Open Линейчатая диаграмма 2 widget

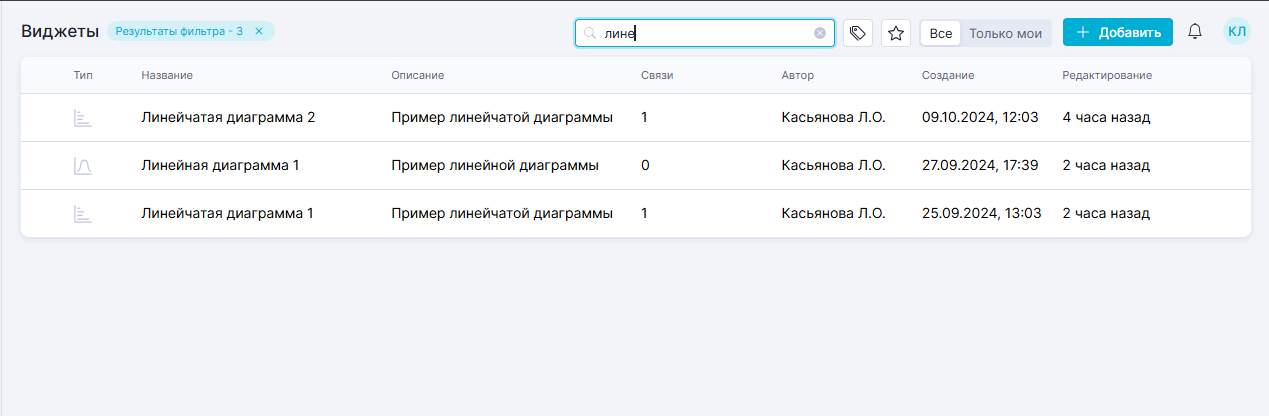point(228,118)
